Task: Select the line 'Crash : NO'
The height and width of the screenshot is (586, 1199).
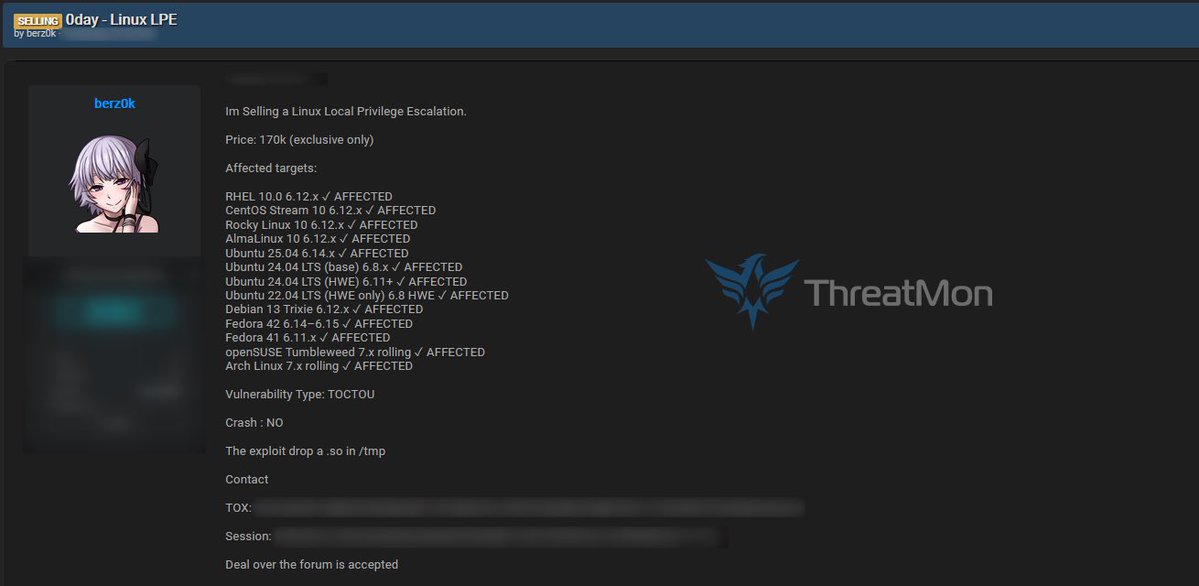Action: [254, 423]
